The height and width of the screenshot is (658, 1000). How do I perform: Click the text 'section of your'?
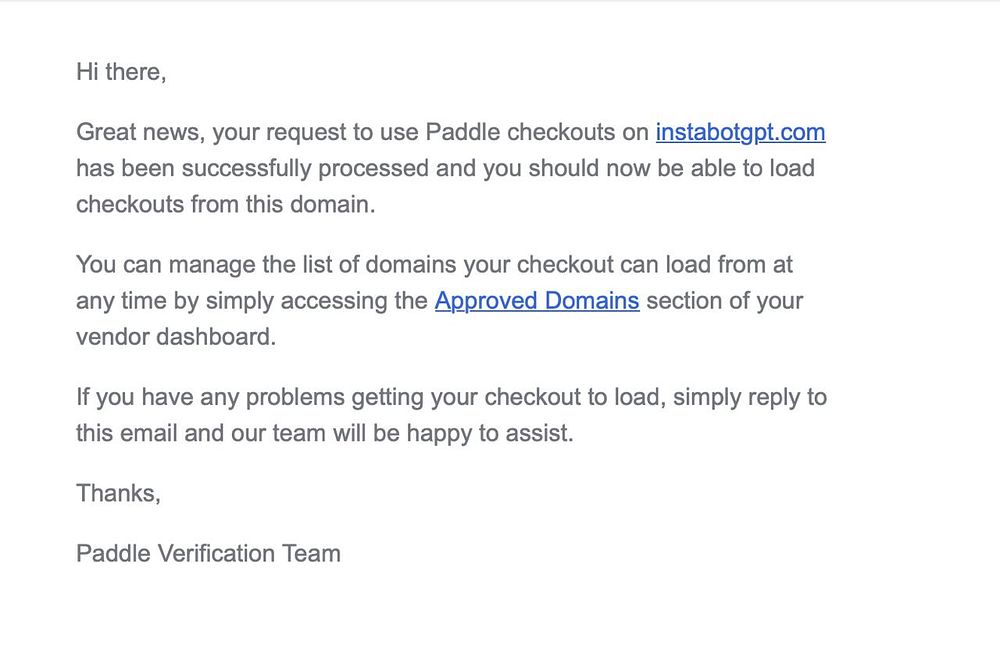click(724, 301)
